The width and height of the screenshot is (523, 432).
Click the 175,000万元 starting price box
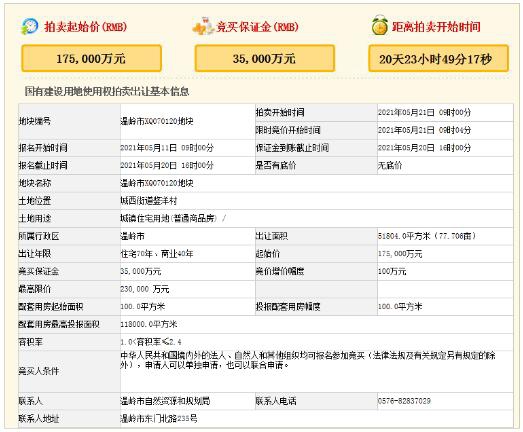pyautogui.click(x=91, y=58)
